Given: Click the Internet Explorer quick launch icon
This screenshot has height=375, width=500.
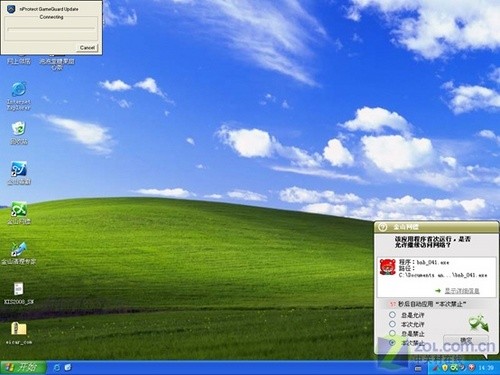Looking at the screenshot, I should point(57,368).
